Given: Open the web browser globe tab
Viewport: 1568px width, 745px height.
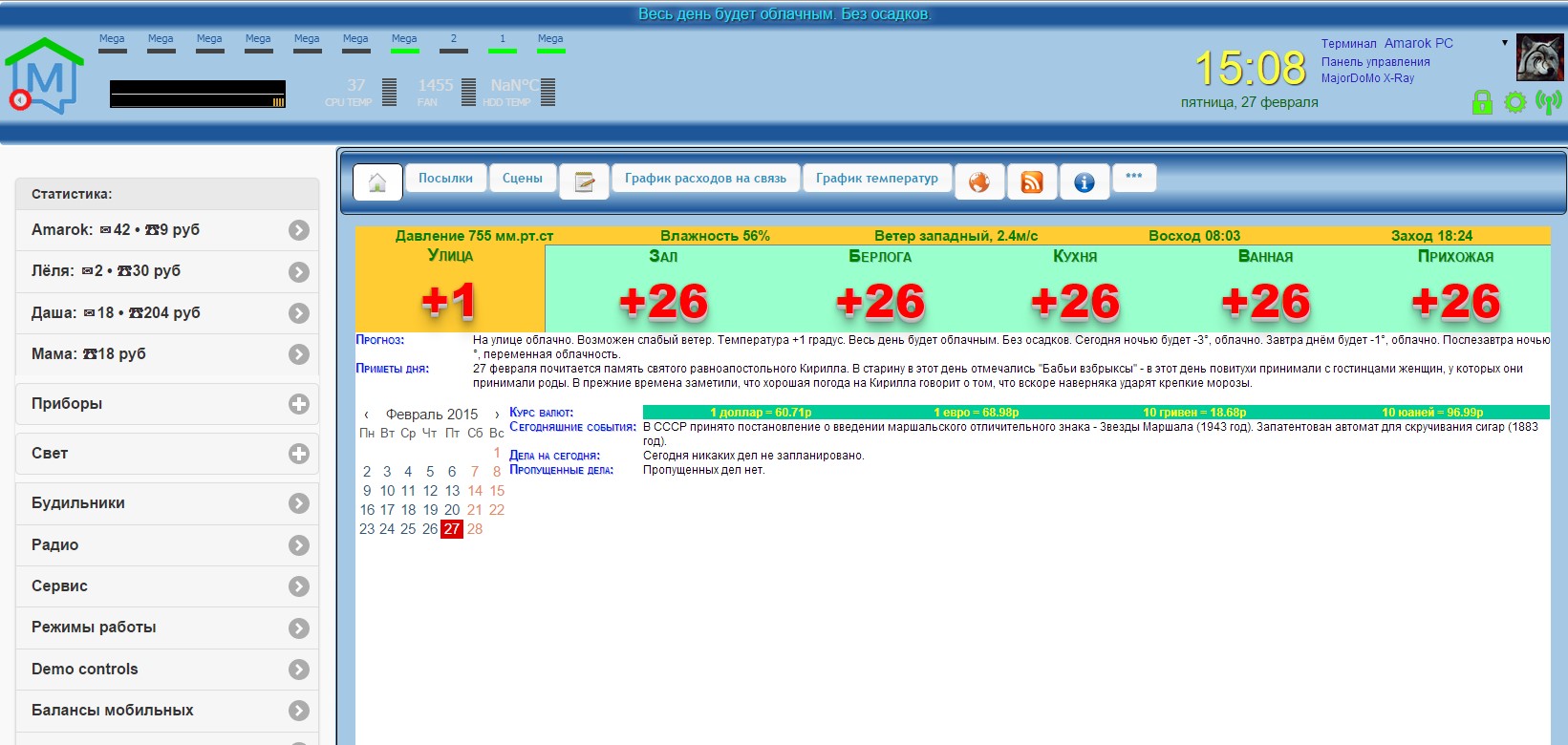Looking at the screenshot, I should 979,181.
